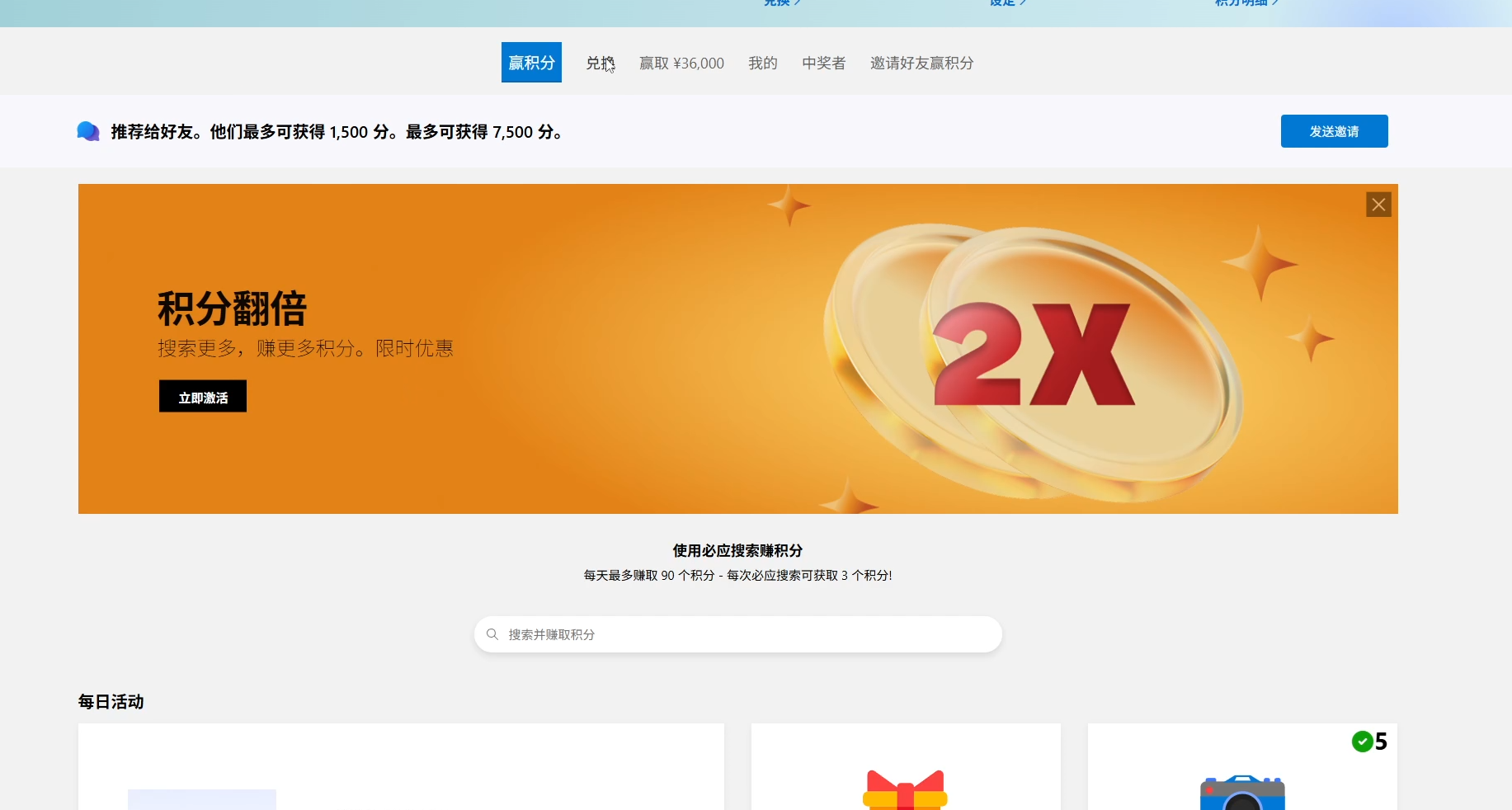Screen dimensions: 1512x810
Task: Click the 搜索并赚取积分 search field
Action: [737, 634]
